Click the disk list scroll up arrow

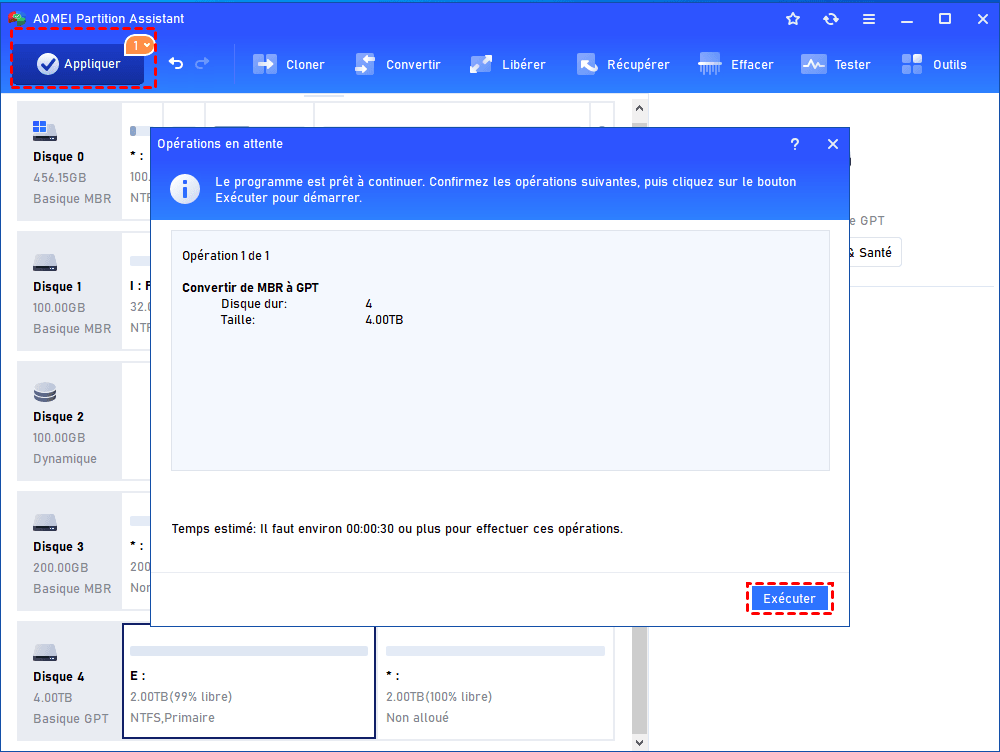click(640, 108)
